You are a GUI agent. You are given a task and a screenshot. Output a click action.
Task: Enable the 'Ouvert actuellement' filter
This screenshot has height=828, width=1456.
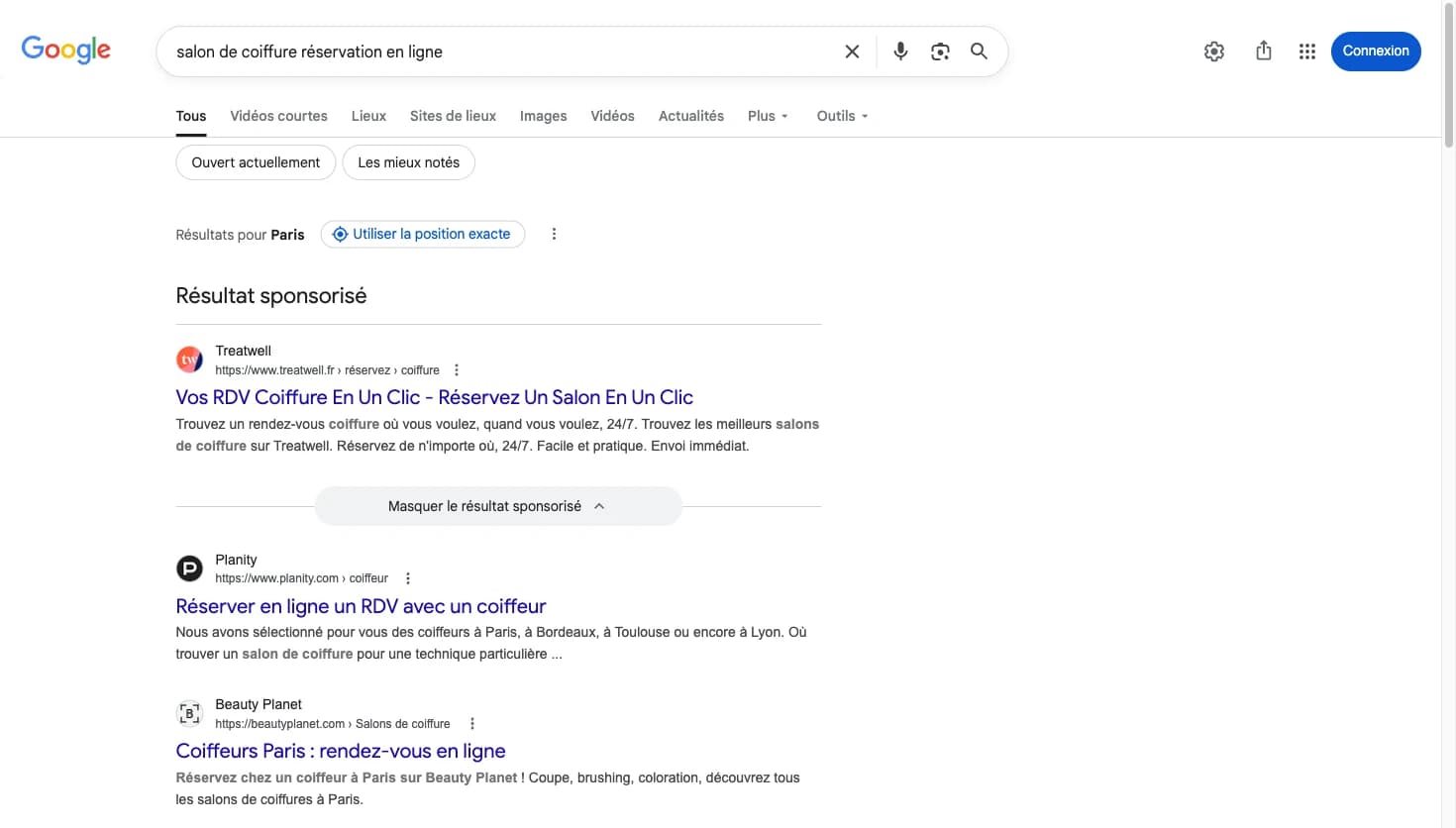[x=255, y=161]
